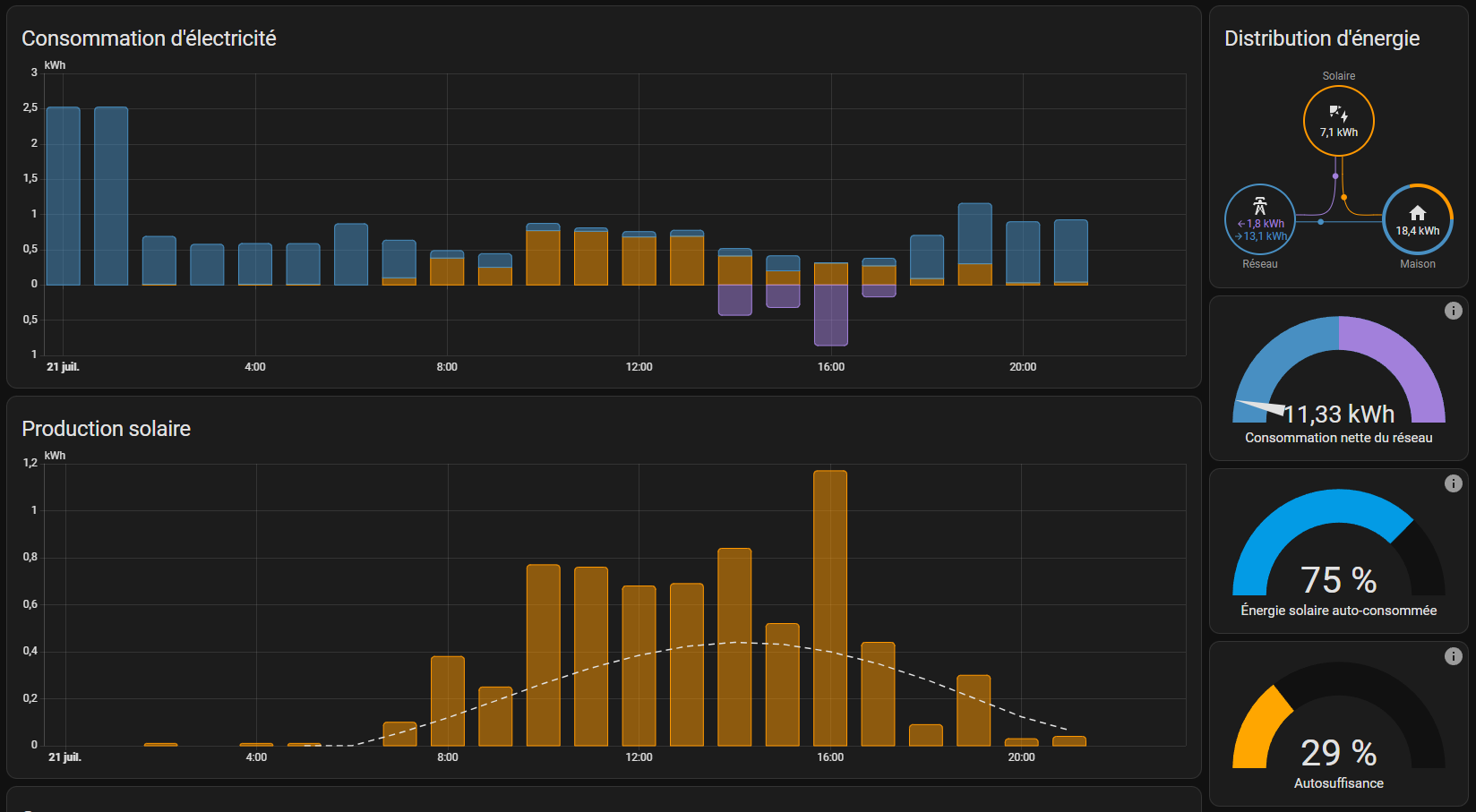Click the tallest solar production bar at 16:00

tap(830, 609)
